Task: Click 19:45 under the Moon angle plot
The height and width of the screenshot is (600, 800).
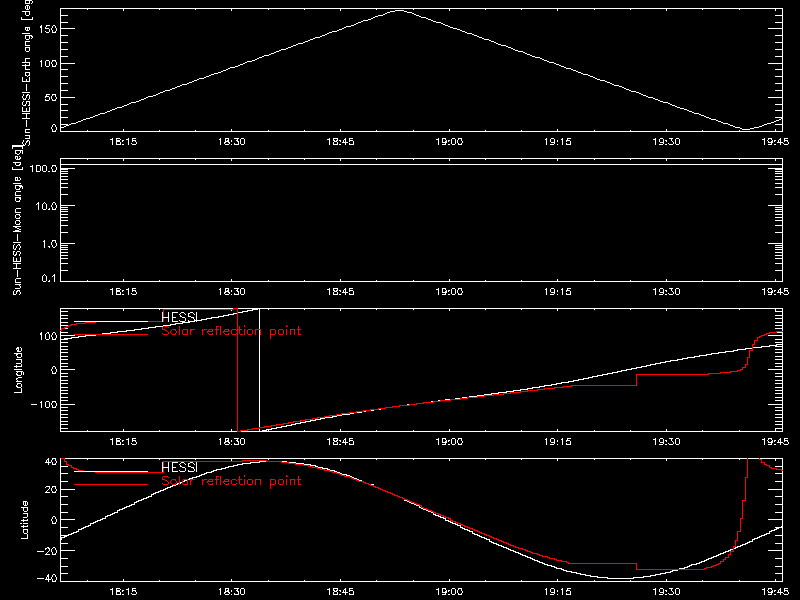Action: click(x=775, y=292)
